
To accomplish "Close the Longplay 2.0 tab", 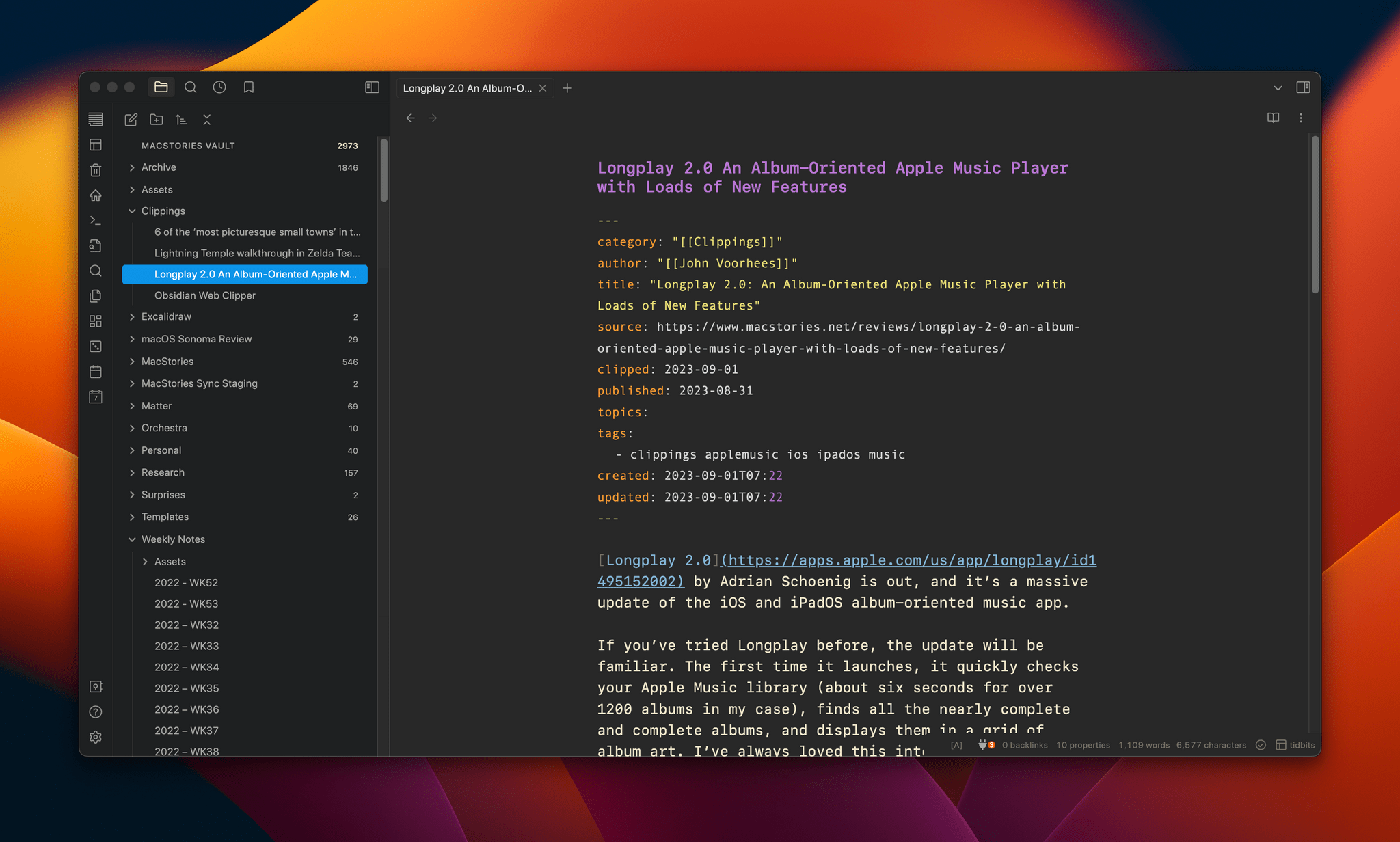I will point(543,88).
